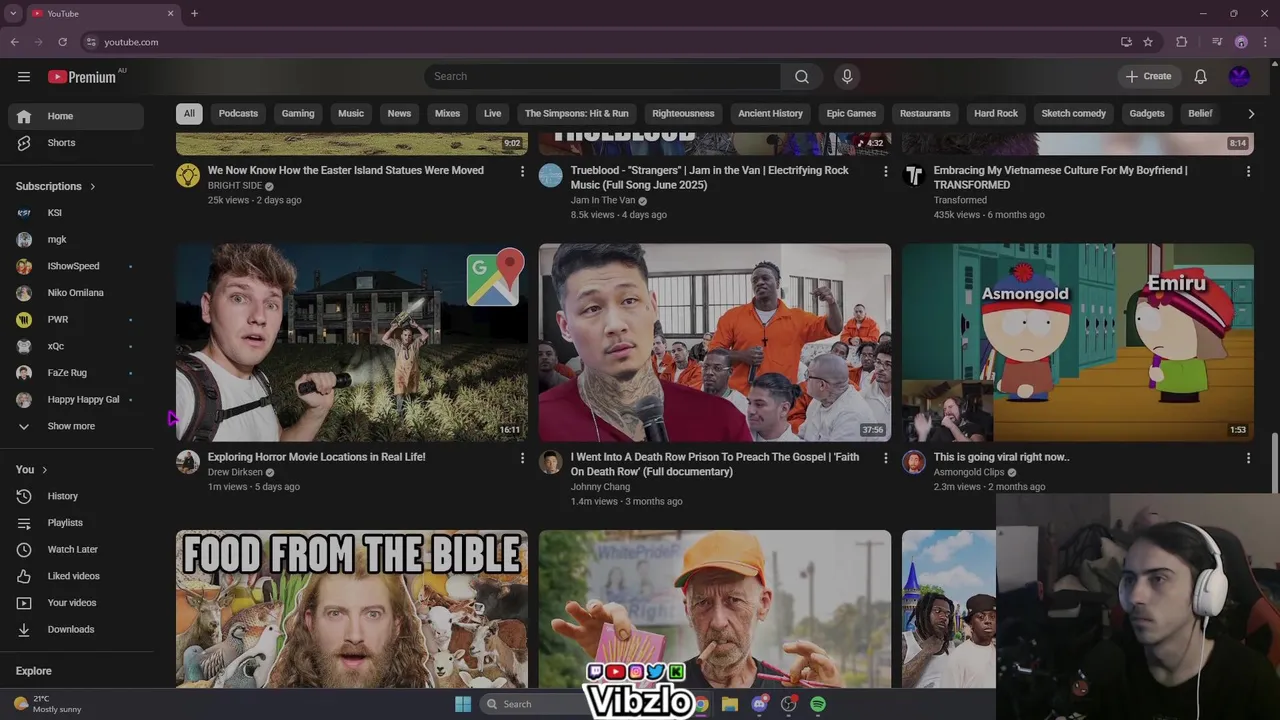1280x720 pixels.
Task: Click the page vertical scrollbar thumb
Action: click(x=1275, y=464)
